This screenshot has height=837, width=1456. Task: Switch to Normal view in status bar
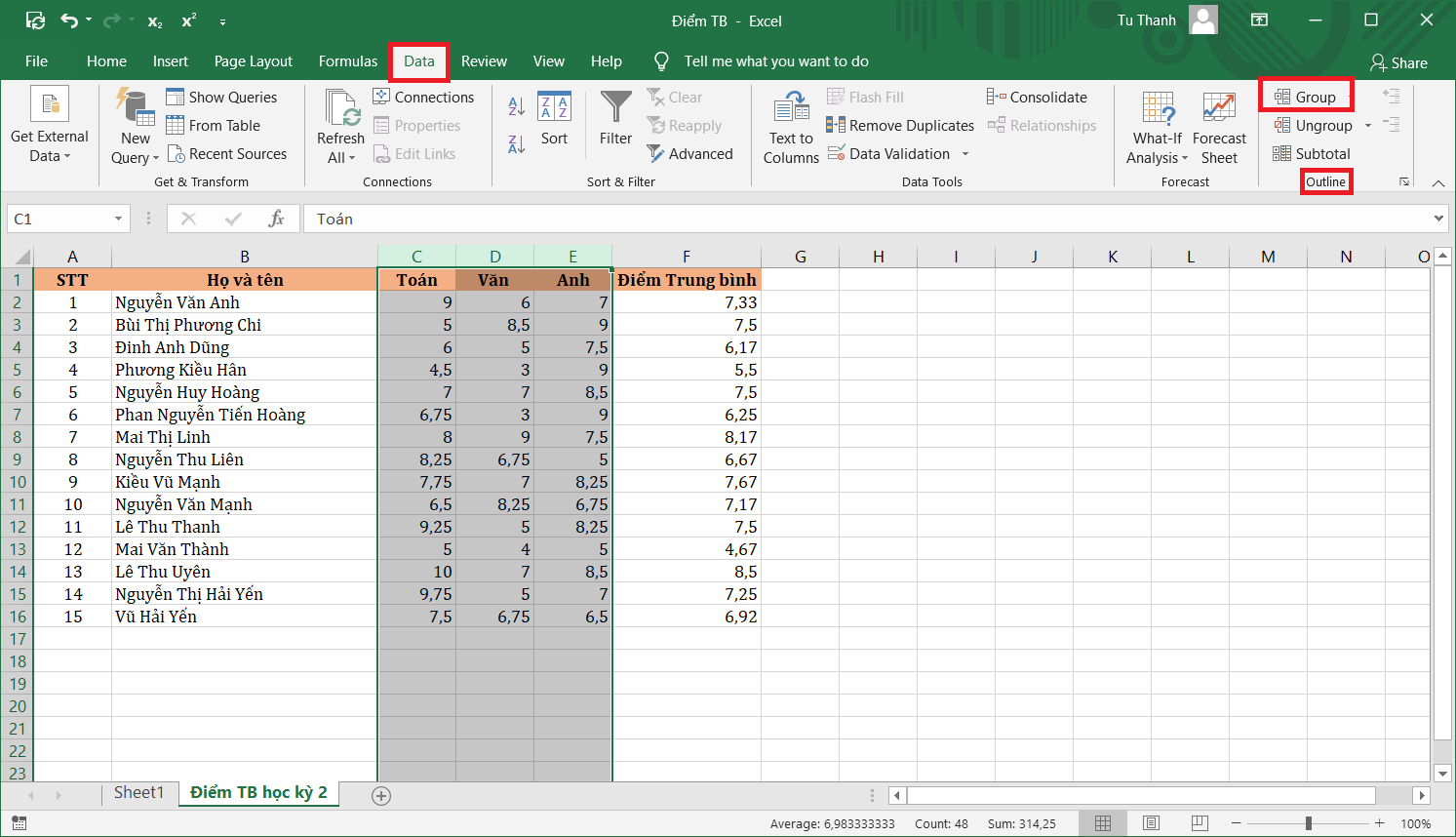tap(1103, 823)
